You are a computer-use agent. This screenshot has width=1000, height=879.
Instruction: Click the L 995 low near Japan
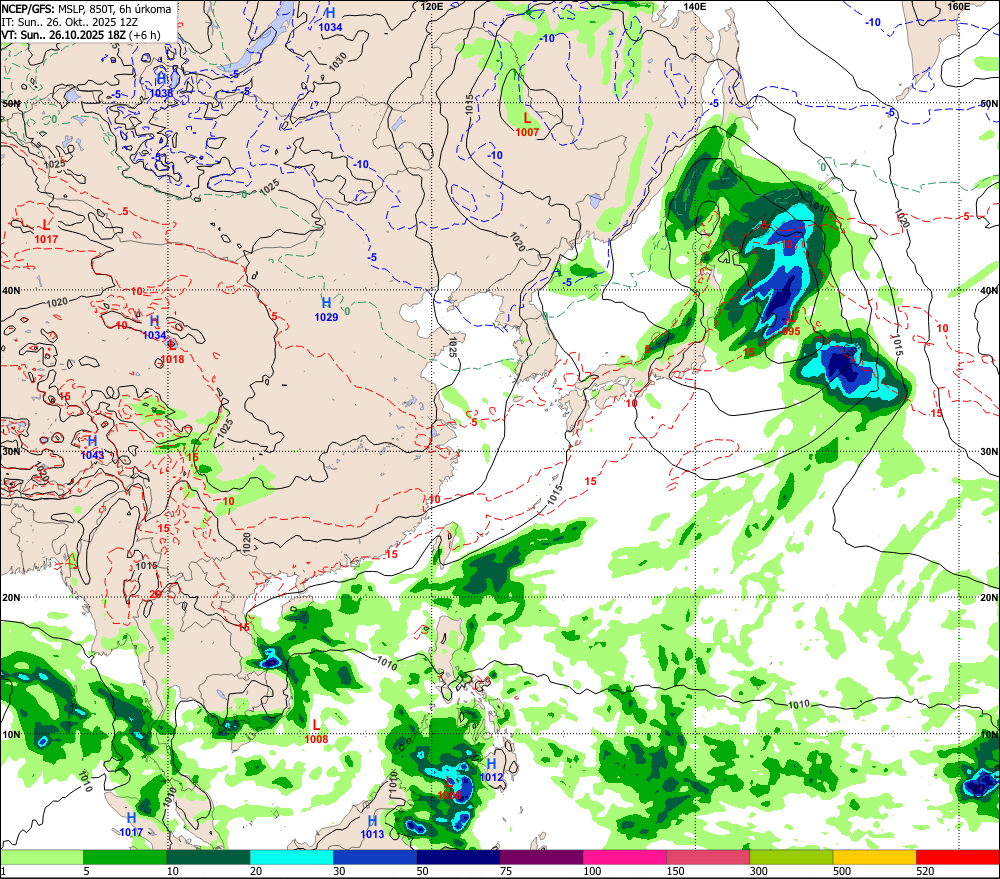point(791,324)
